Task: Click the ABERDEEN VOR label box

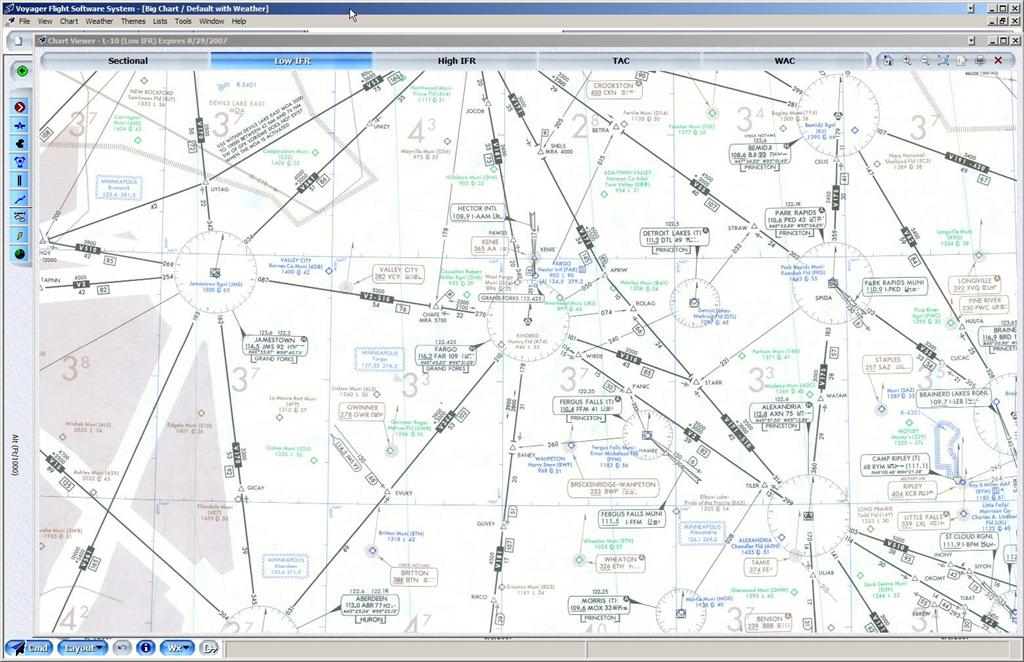Action: 371,606
